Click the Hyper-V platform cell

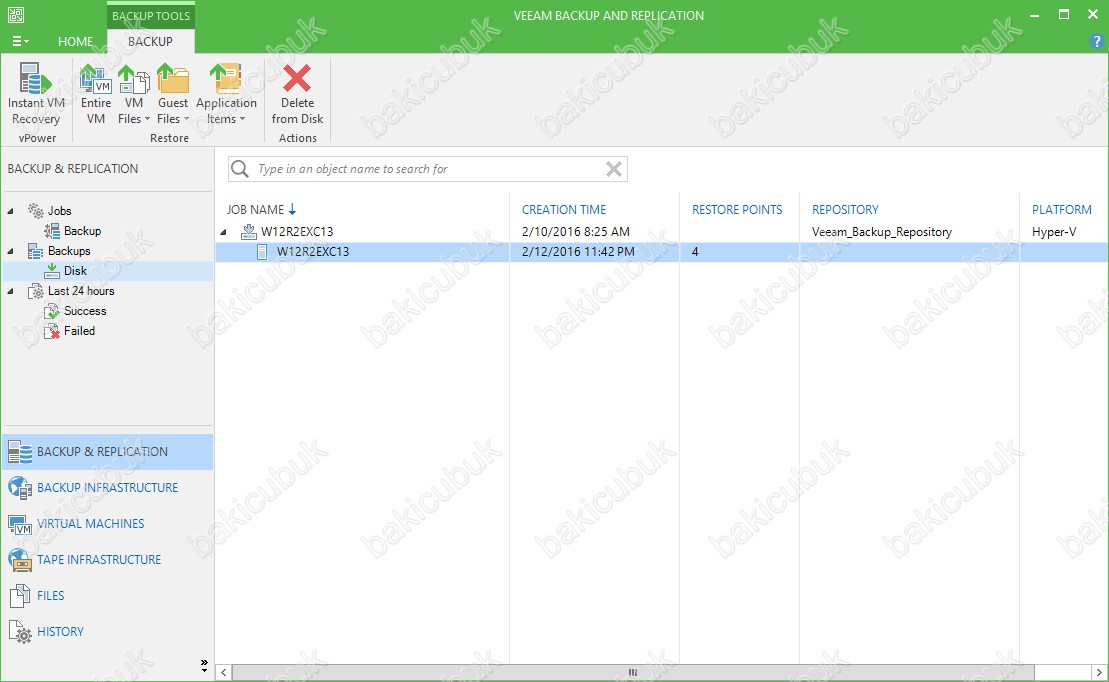point(1054,232)
